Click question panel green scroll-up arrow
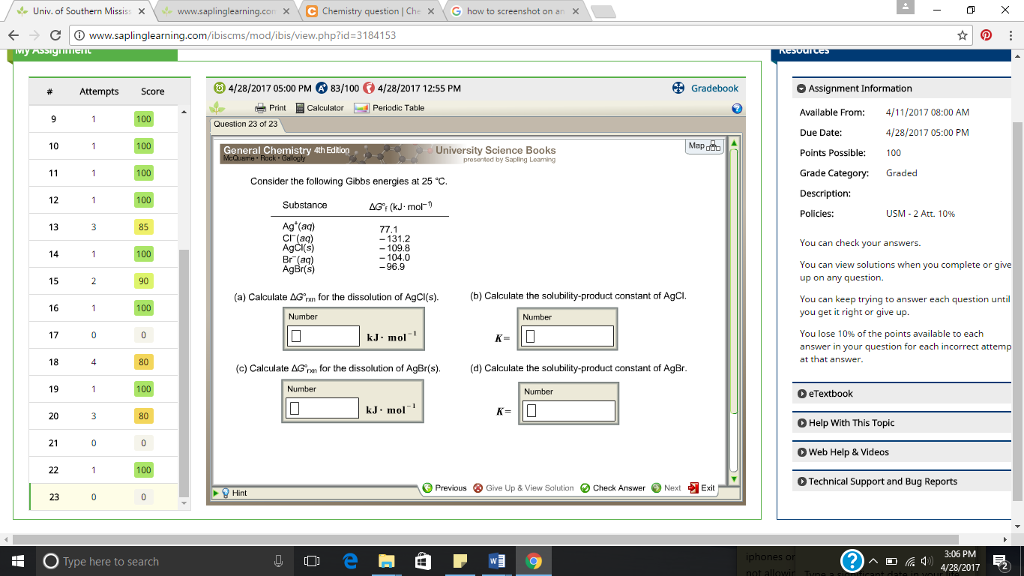This screenshot has height=576, width=1024. pos(734,143)
